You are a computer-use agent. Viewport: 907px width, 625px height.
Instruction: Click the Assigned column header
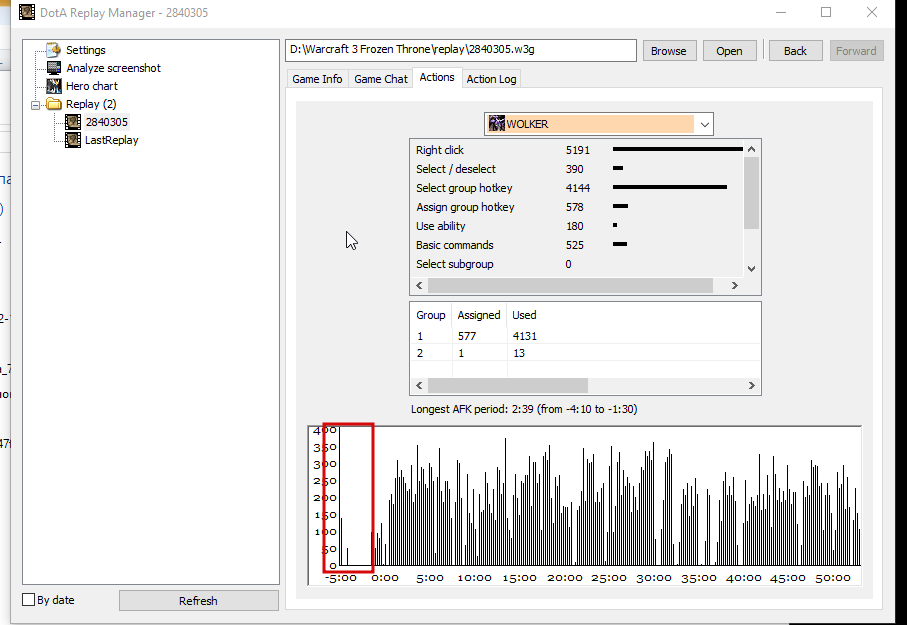(x=479, y=315)
